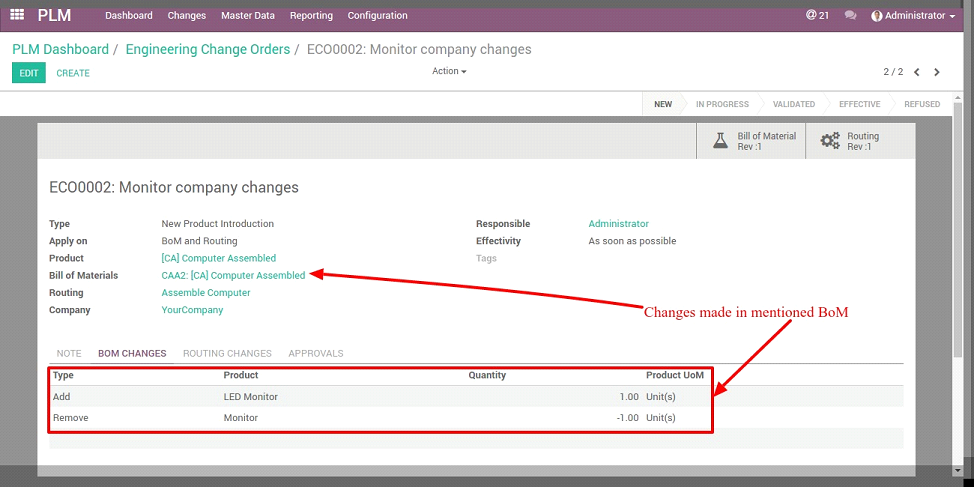Go to the previous record arrow

(917, 72)
